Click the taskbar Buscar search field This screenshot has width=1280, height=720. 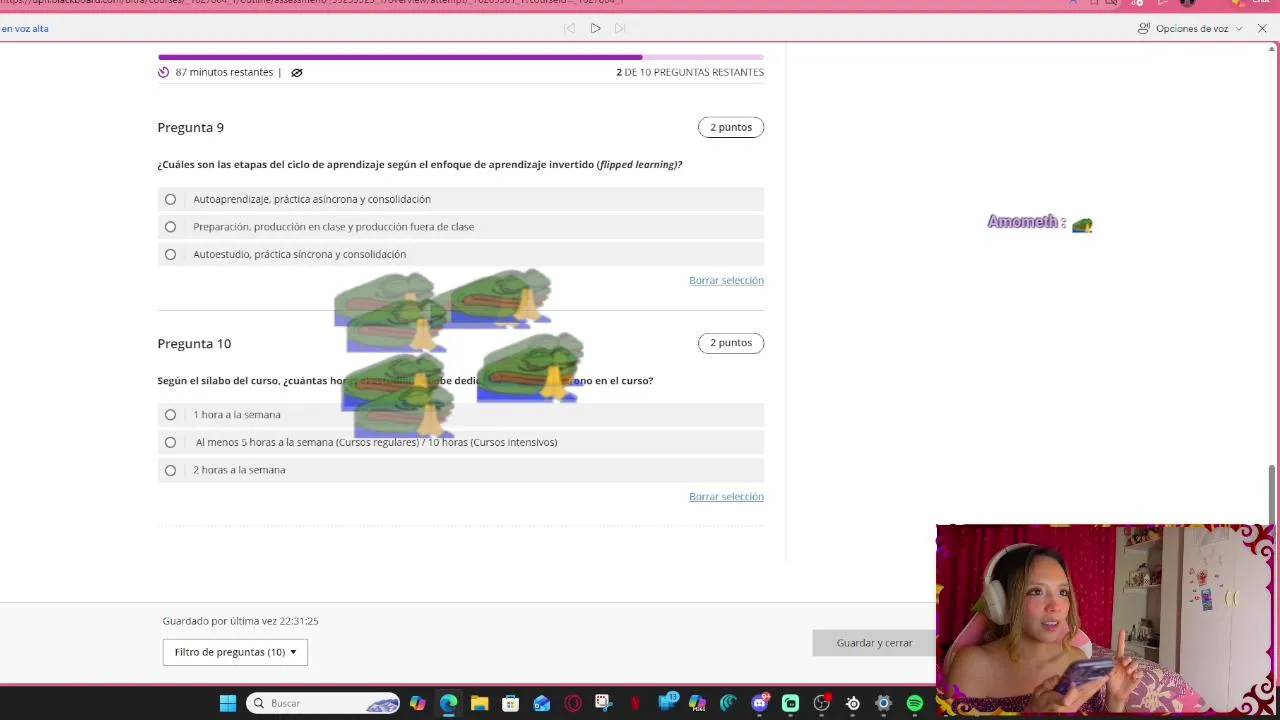point(322,703)
